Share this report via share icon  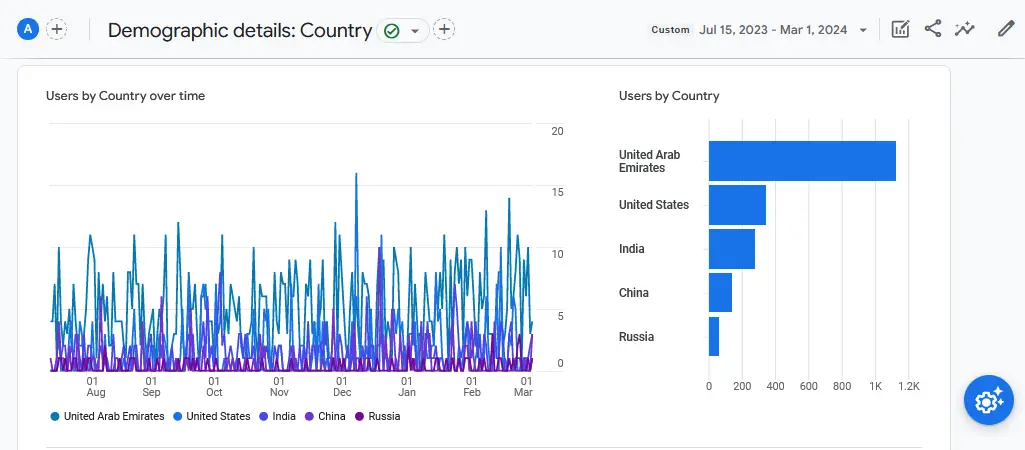click(x=933, y=29)
